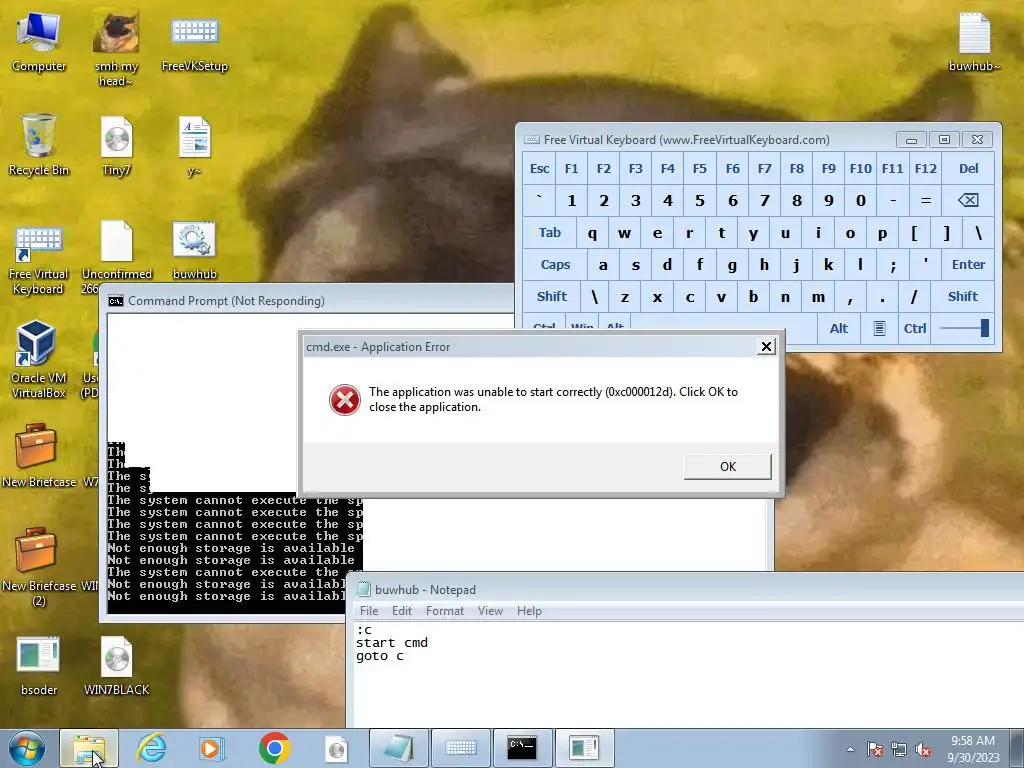The image size is (1024, 768).
Task: Click the number 7 key on virtual keyboard
Action: [x=764, y=200]
